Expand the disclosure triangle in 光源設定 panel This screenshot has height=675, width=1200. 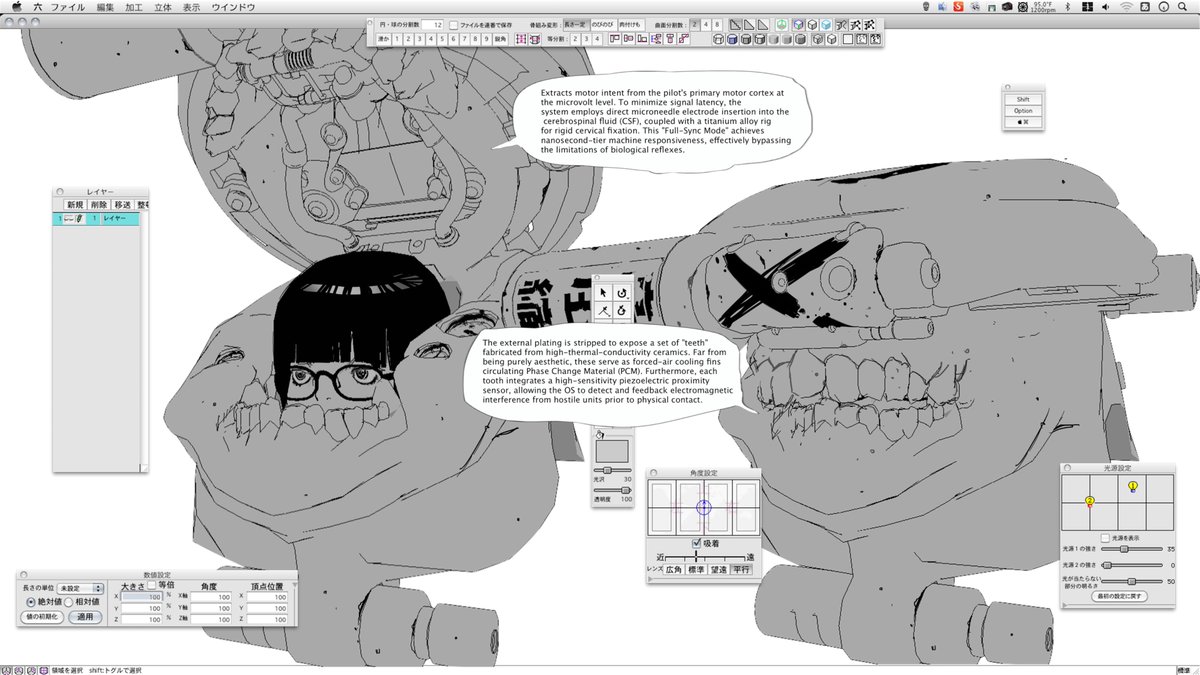coord(1064,605)
